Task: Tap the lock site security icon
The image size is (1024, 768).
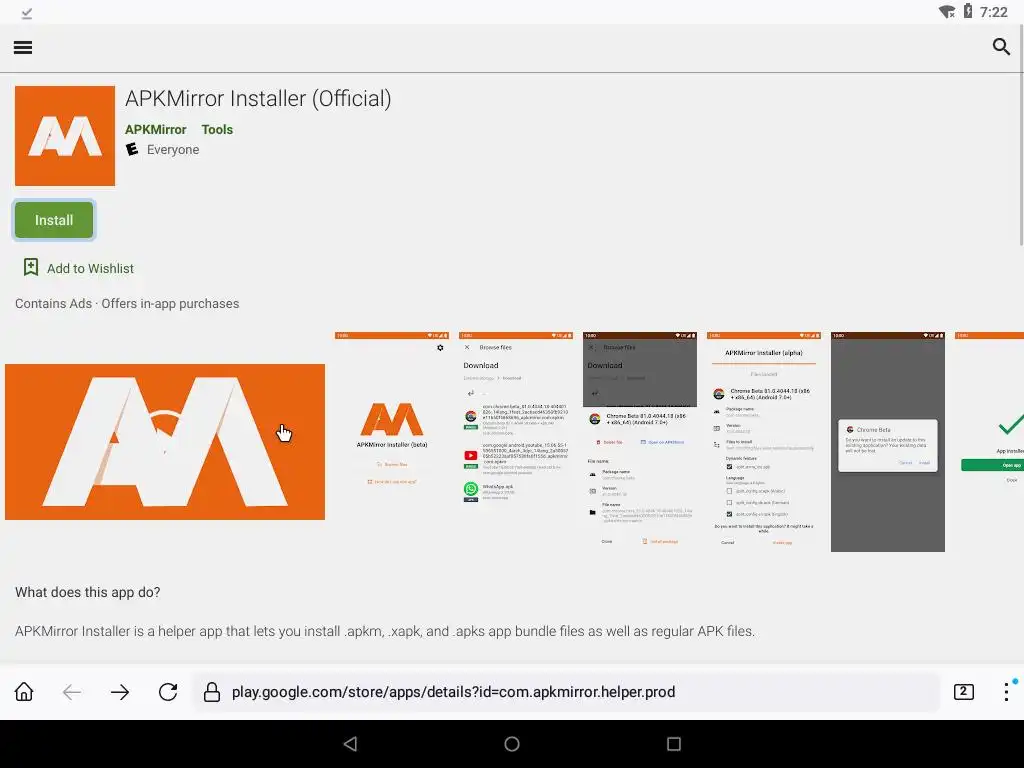Action: [212, 692]
